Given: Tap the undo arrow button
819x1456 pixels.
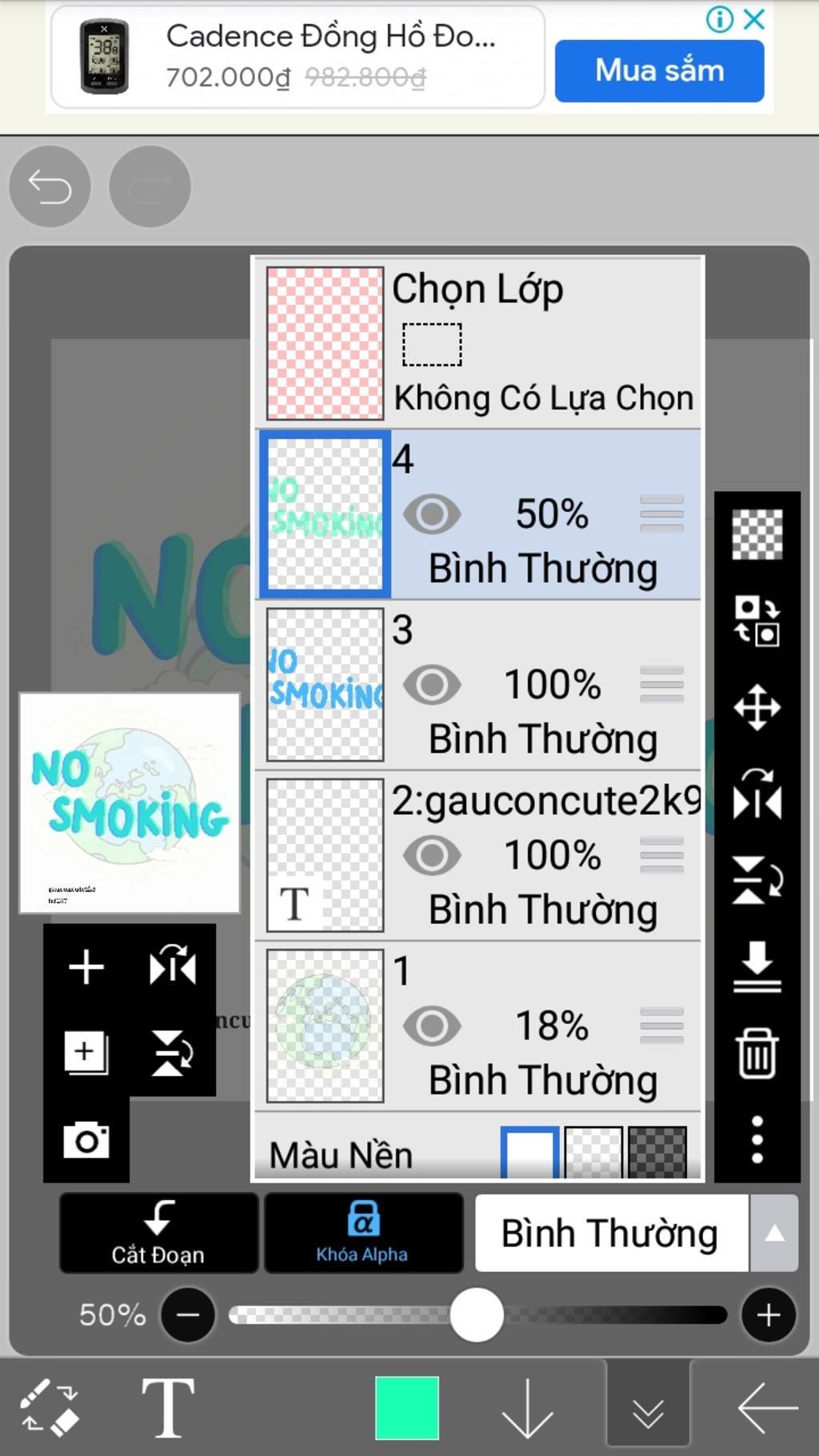Looking at the screenshot, I should 50,187.
